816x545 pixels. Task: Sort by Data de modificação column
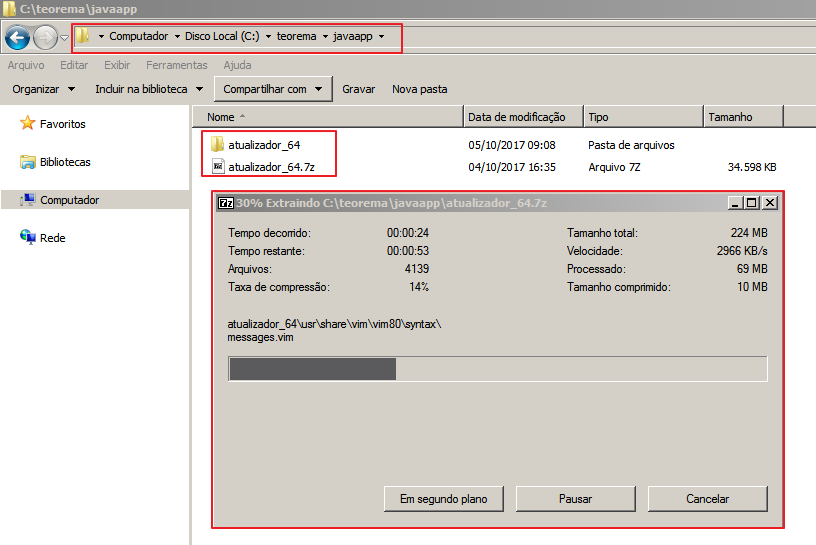click(x=524, y=117)
